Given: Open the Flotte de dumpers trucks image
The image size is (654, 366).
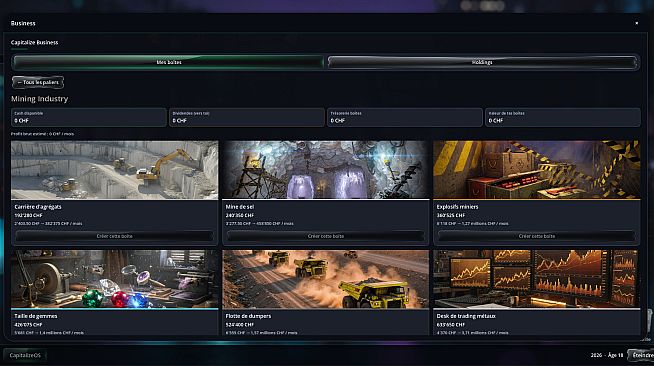Looking at the screenshot, I should pyautogui.click(x=326, y=279).
